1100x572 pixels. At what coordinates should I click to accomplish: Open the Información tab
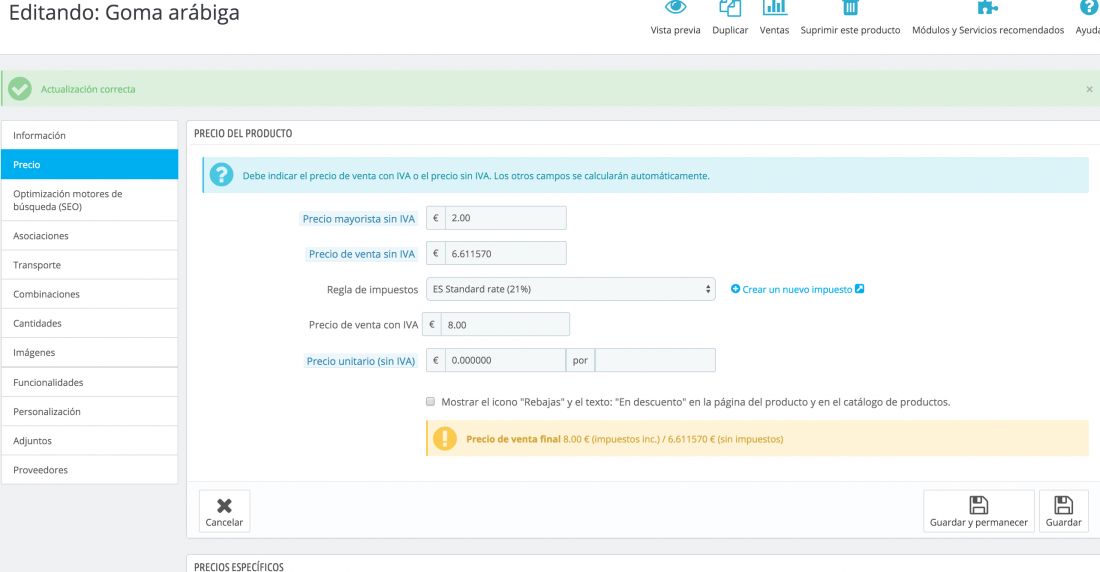tap(90, 135)
